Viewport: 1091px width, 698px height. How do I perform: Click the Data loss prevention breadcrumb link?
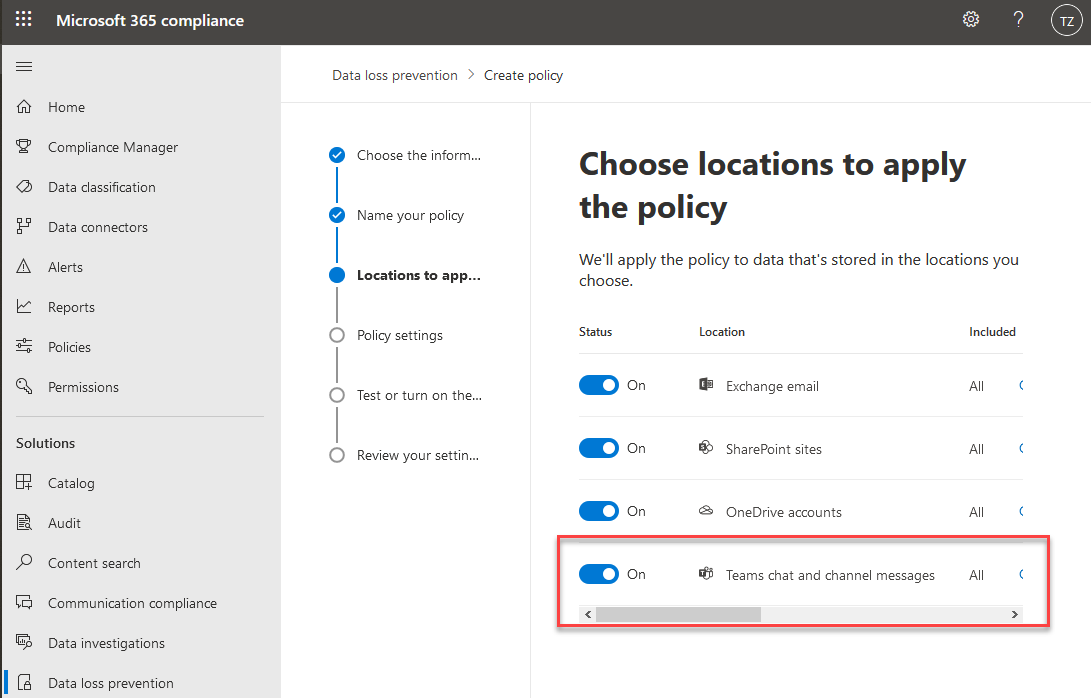pyautogui.click(x=394, y=75)
